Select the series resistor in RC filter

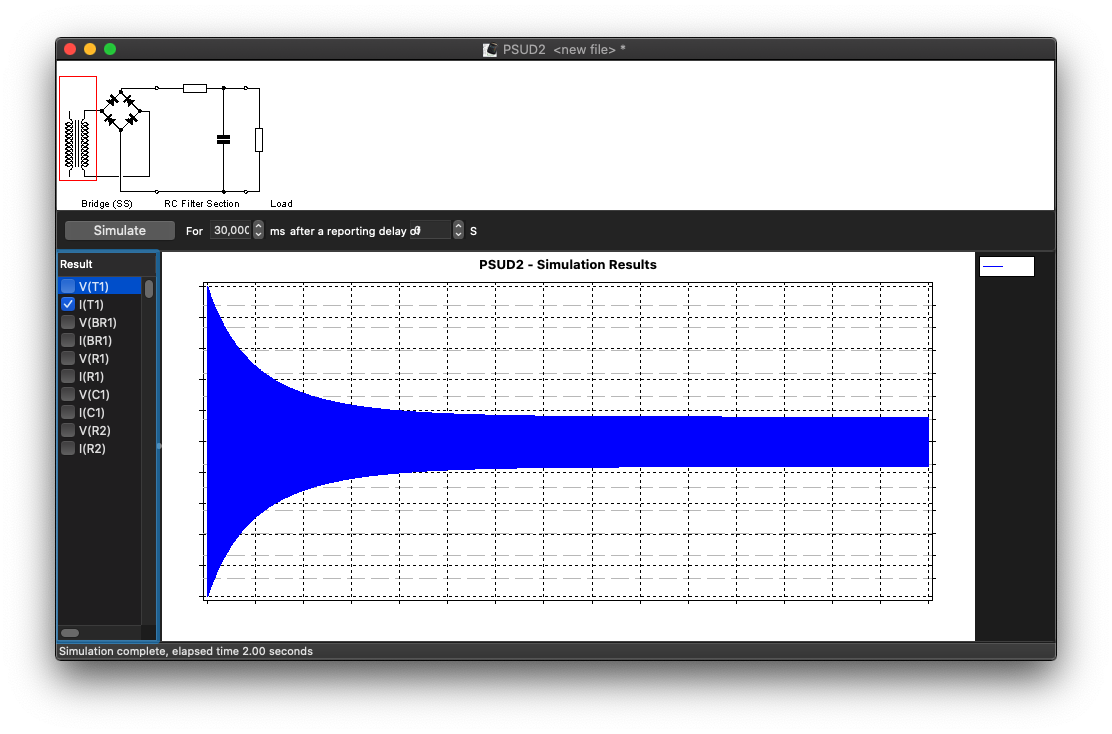pyautogui.click(x=195, y=89)
